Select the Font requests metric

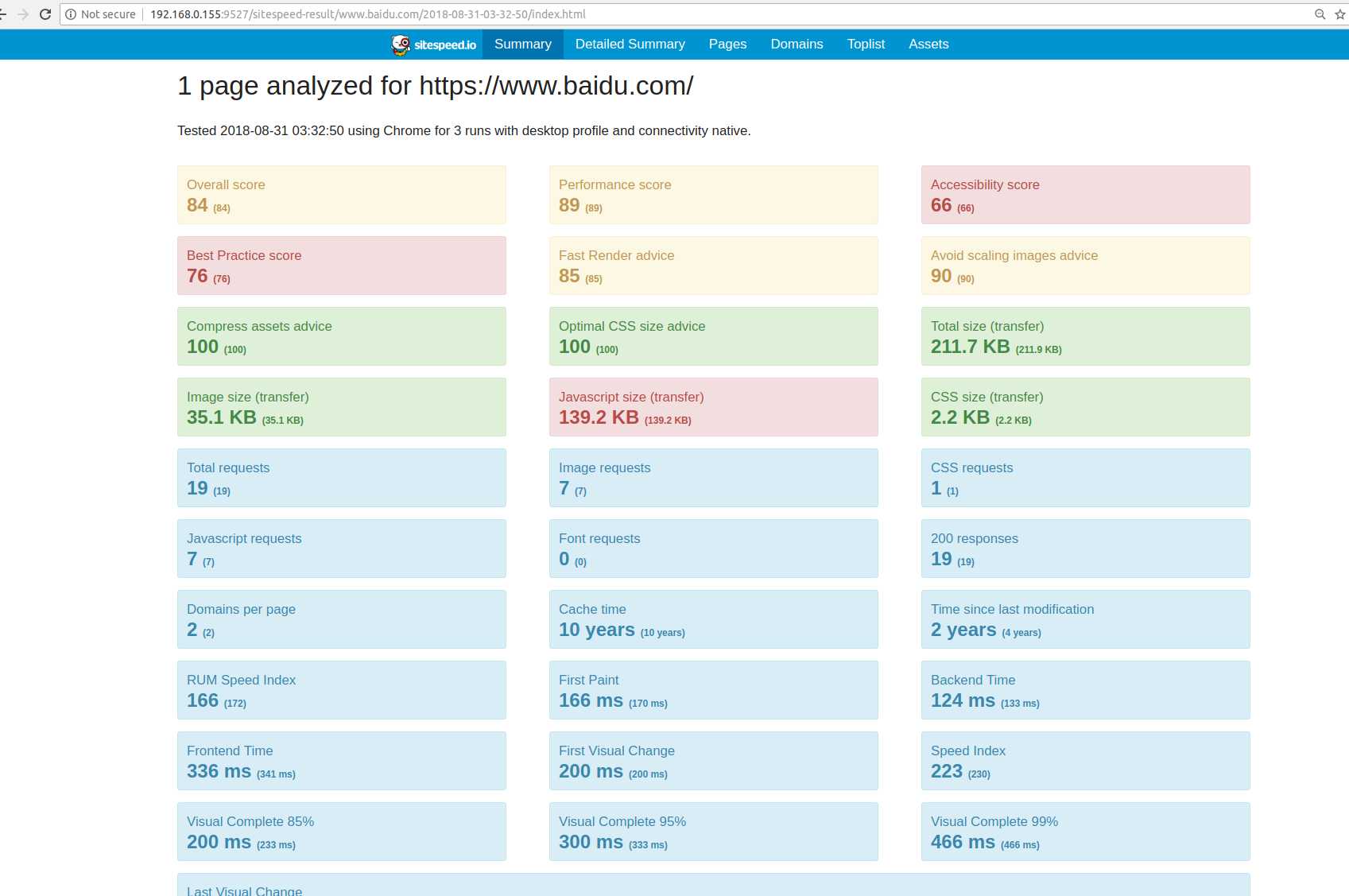click(713, 549)
